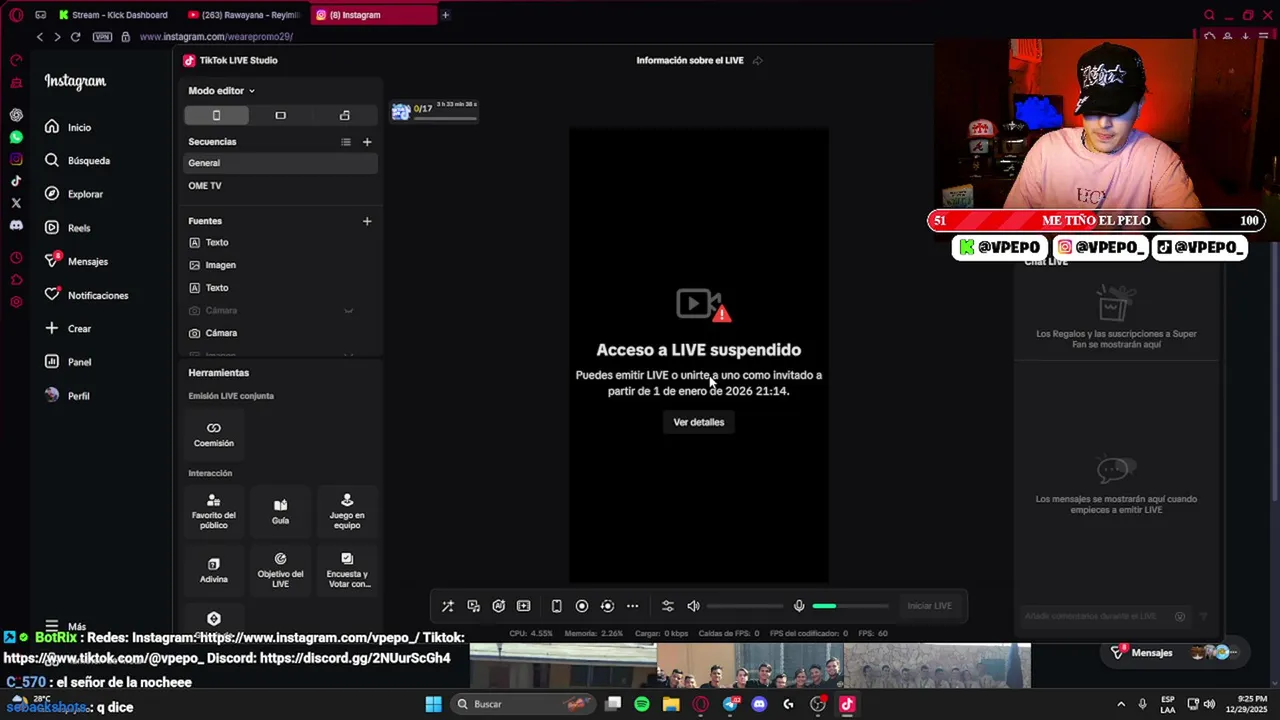Screen dimensions: 1280x720
Task: Open the Coemisión tool
Action: (x=214, y=434)
